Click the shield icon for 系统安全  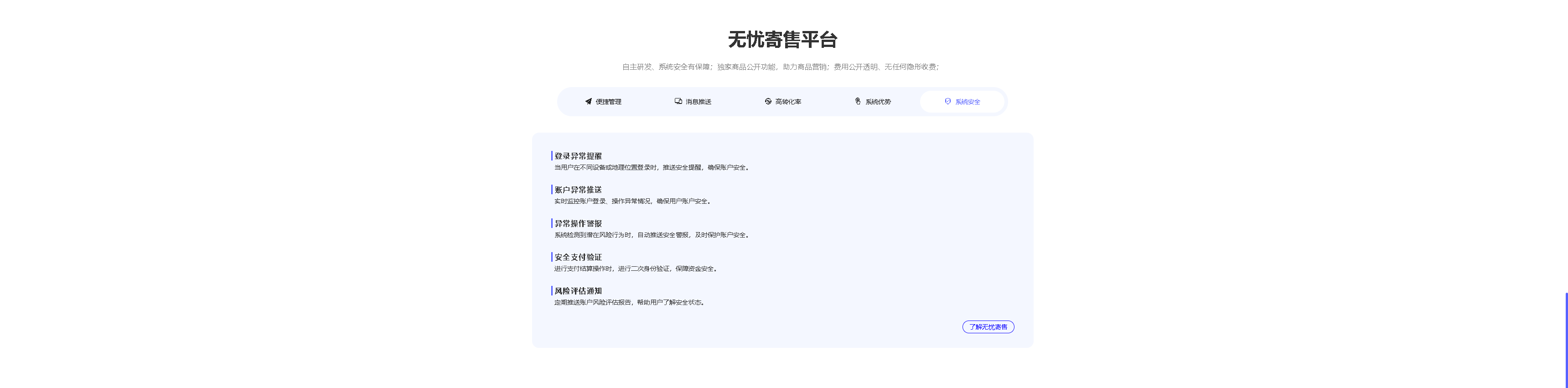[947, 102]
